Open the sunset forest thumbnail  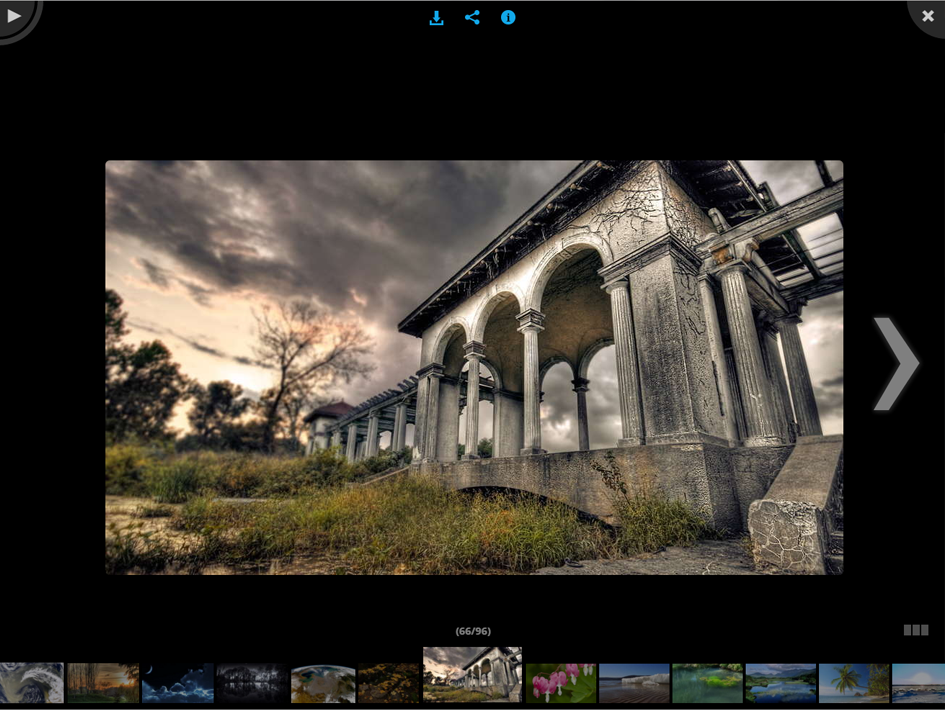(103, 683)
